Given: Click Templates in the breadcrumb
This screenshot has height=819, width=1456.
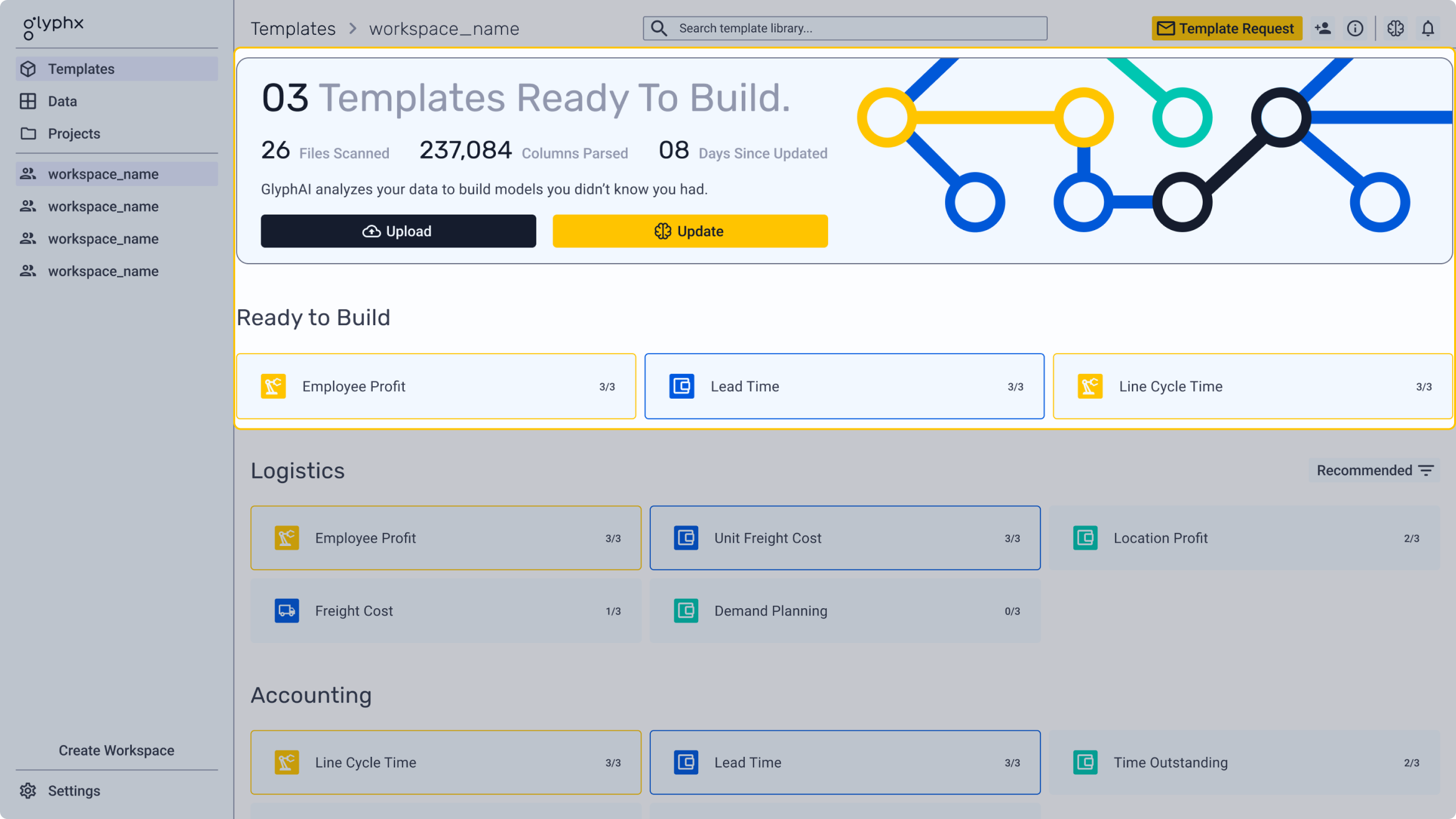Looking at the screenshot, I should (x=293, y=29).
